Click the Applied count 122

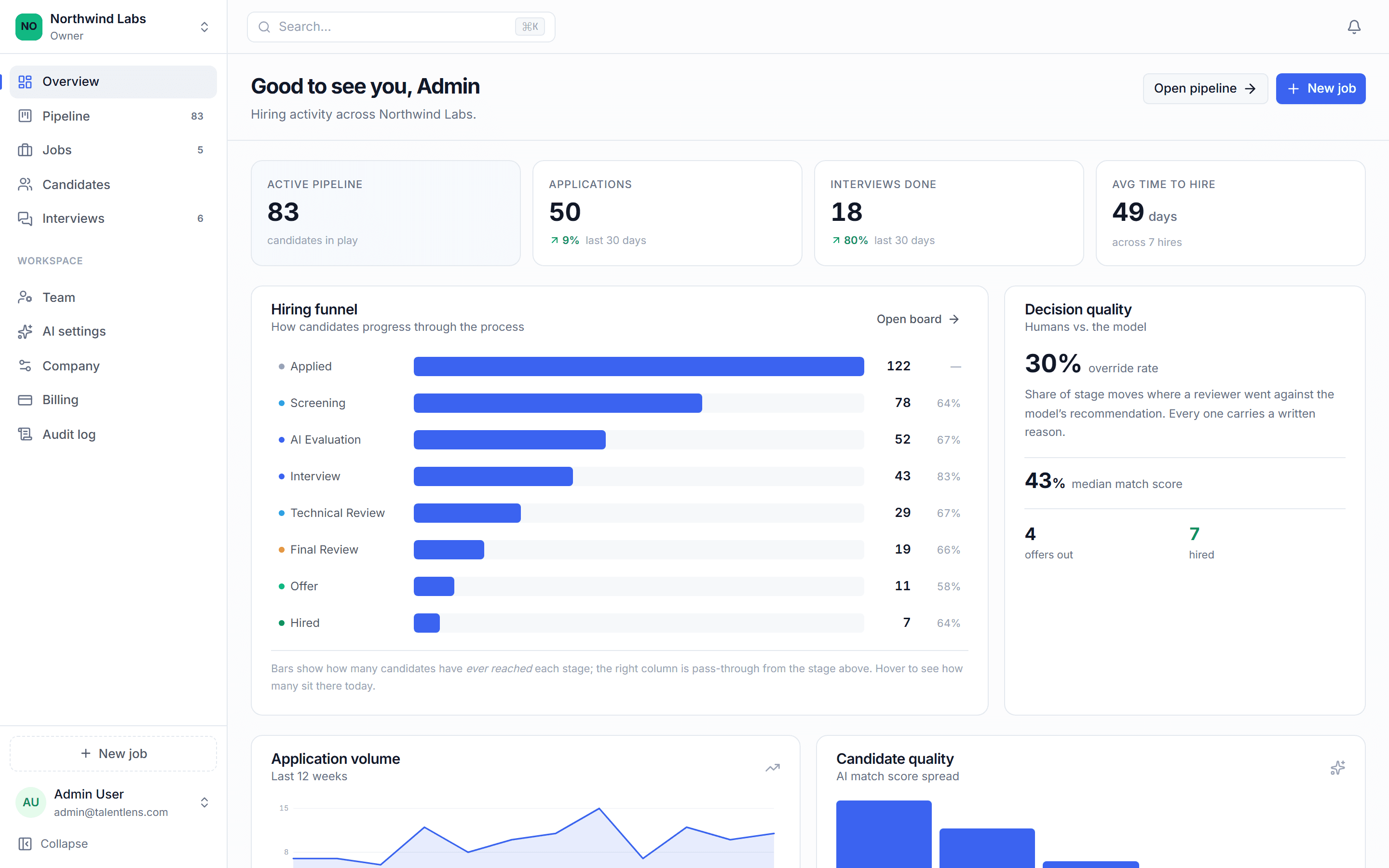pyautogui.click(x=898, y=366)
